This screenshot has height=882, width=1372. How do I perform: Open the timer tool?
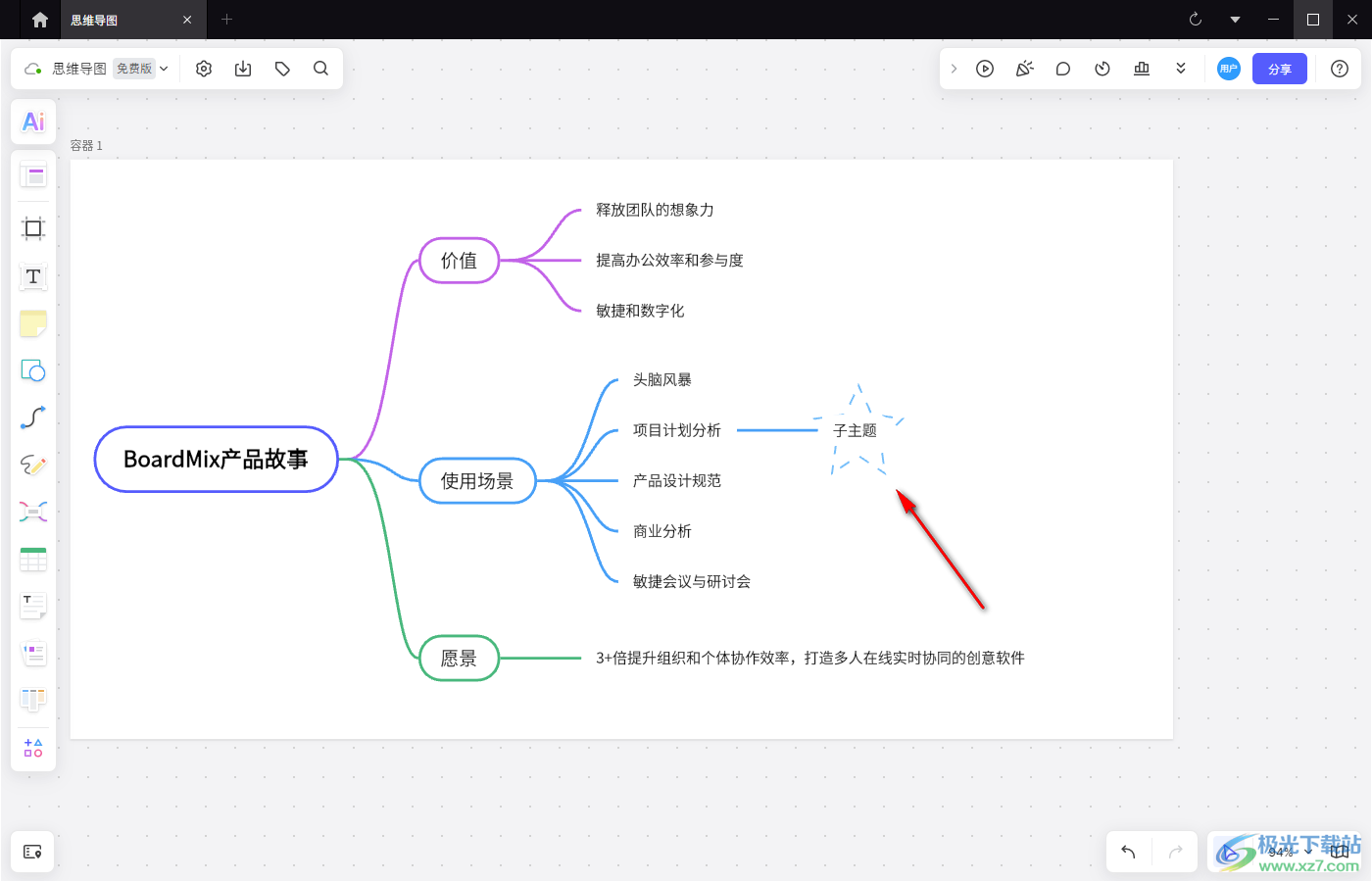pyautogui.click(x=1102, y=69)
